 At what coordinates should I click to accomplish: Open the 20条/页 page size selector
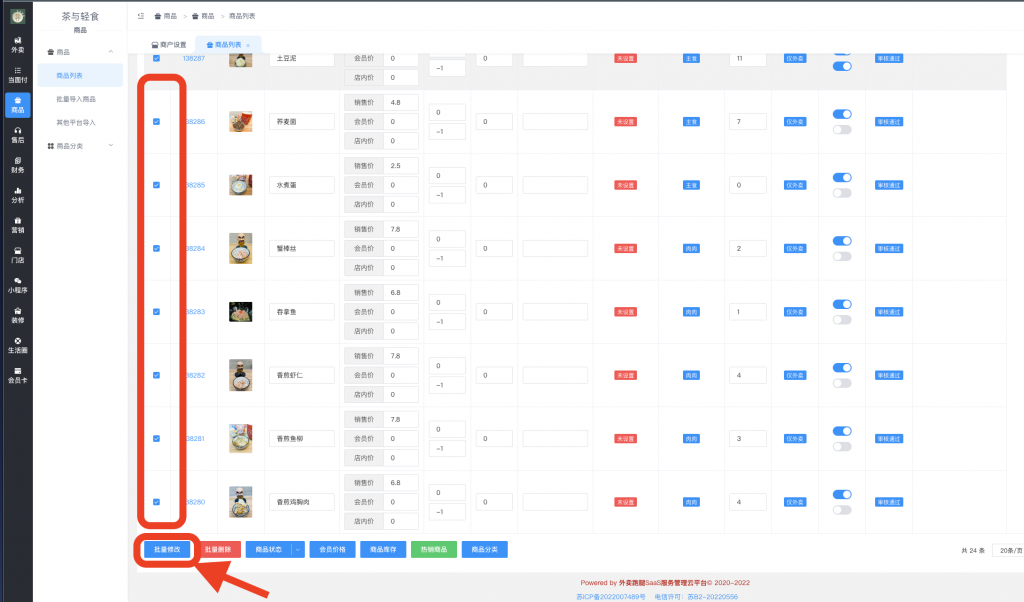click(x=1006, y=550)
